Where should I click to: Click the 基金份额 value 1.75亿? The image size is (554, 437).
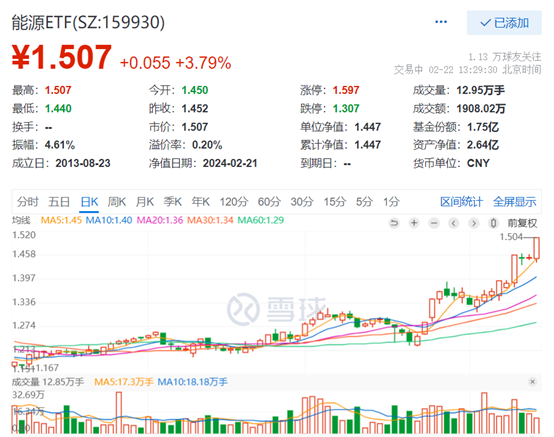coord(483,127)
